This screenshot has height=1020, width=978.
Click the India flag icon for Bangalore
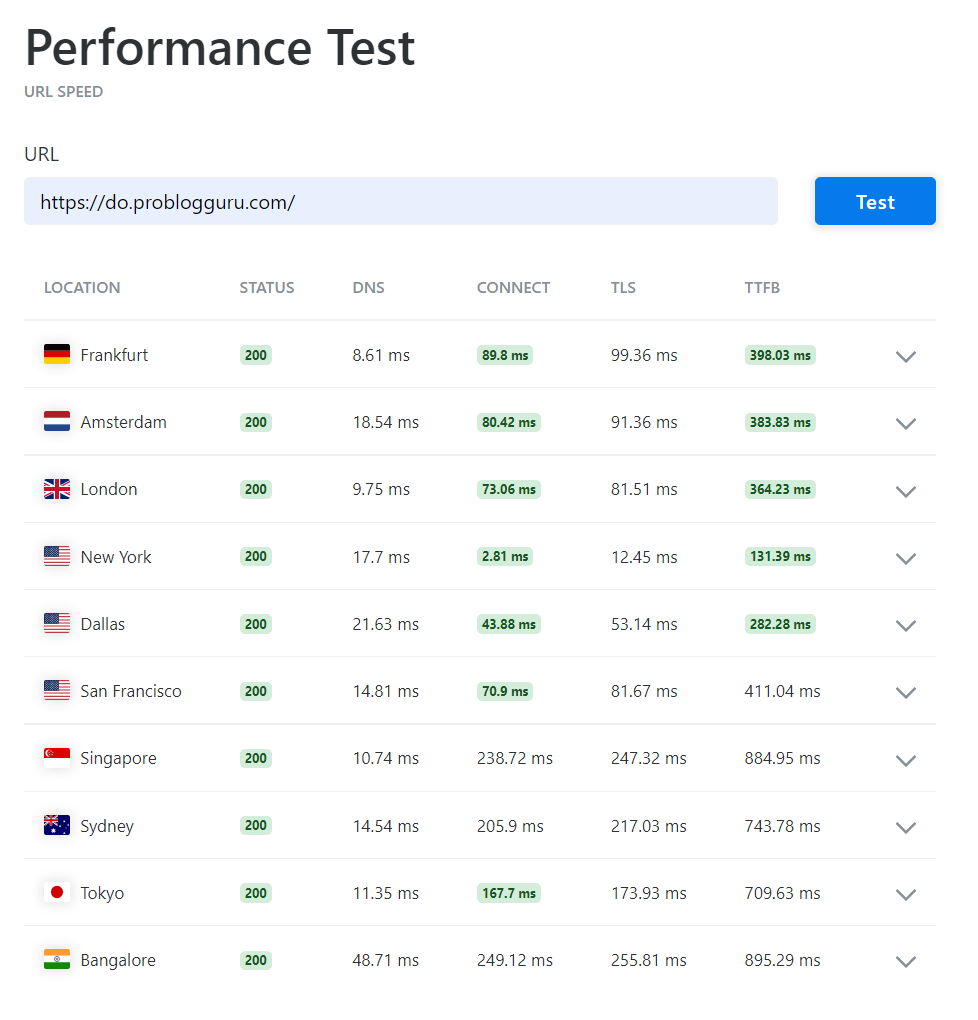pyautogui.click(x=57, y=960)
